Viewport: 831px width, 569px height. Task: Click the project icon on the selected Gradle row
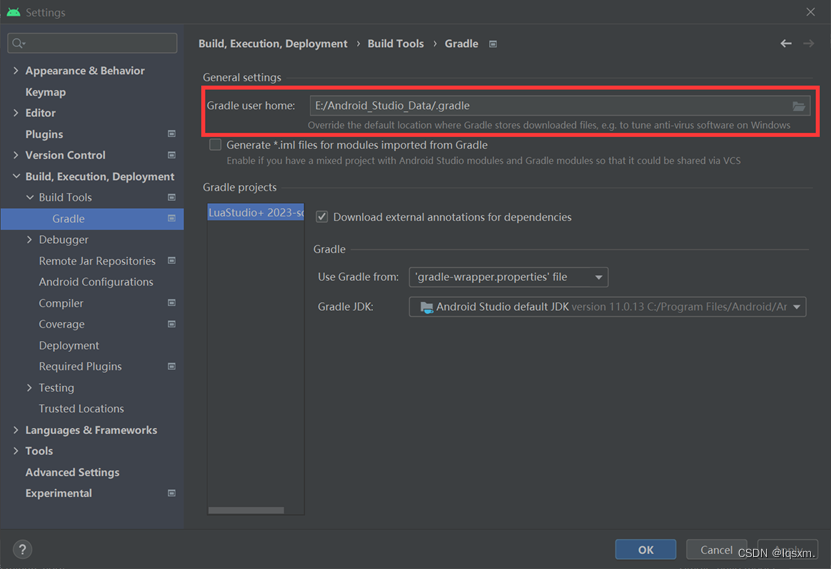tap(172, 218)
